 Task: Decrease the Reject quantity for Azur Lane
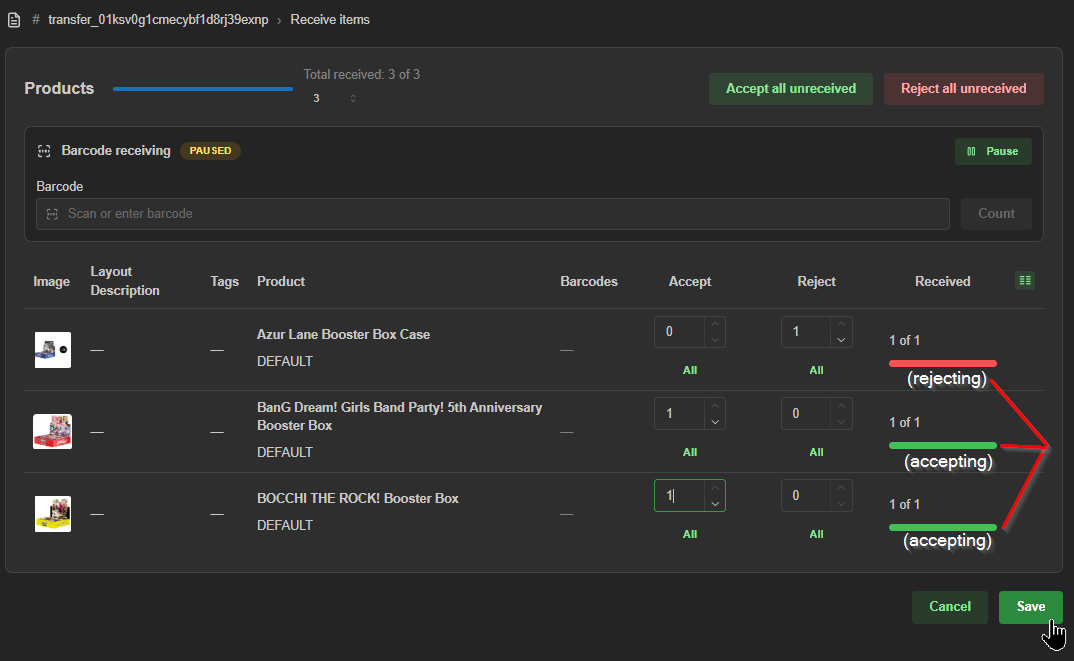(841, 340)
